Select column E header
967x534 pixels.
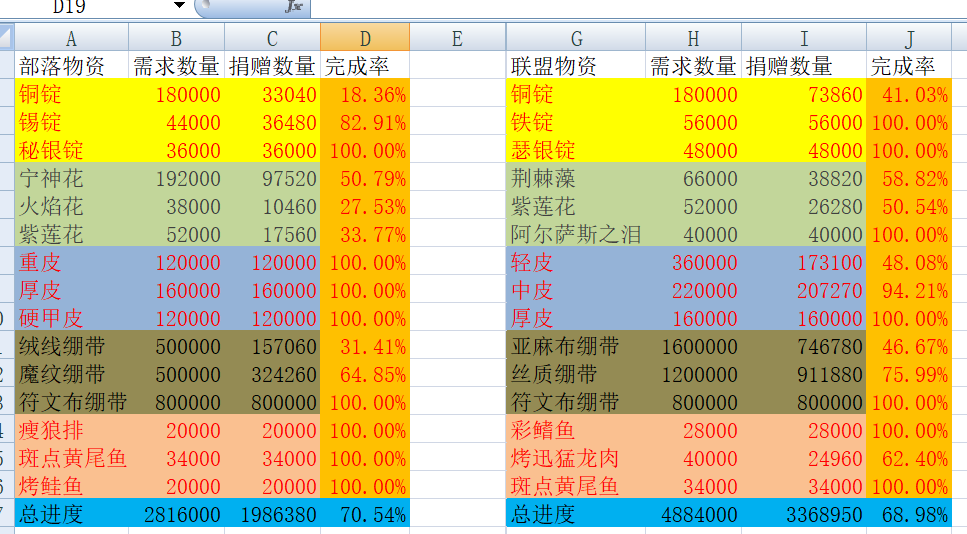(457, 38)
